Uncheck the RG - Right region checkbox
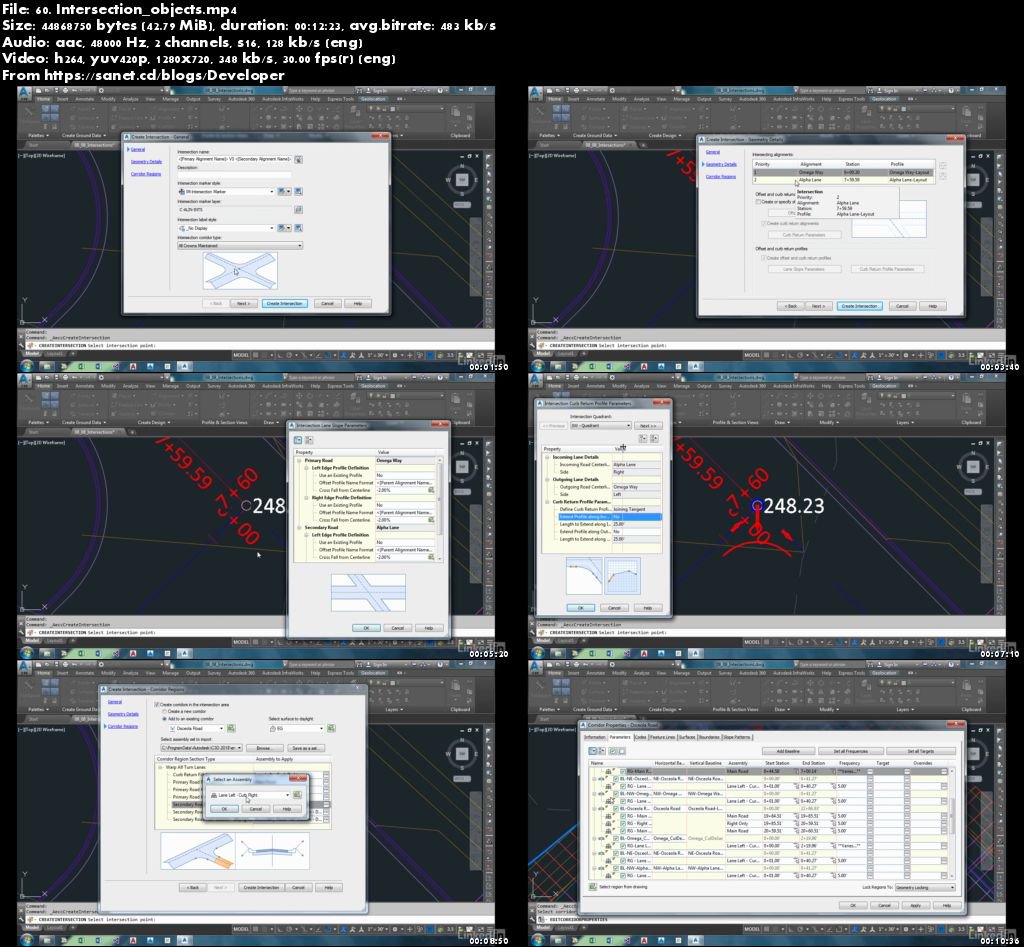Viewport: 1024px width, 947px height. pos(623,824)
